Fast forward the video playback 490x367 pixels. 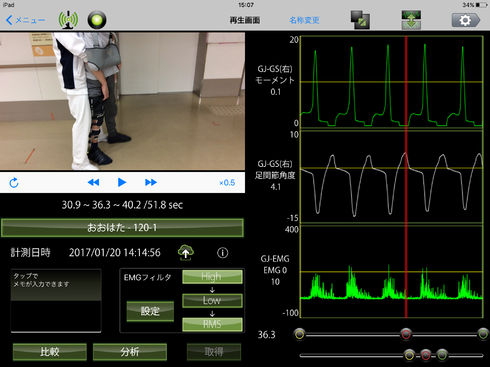151,182
